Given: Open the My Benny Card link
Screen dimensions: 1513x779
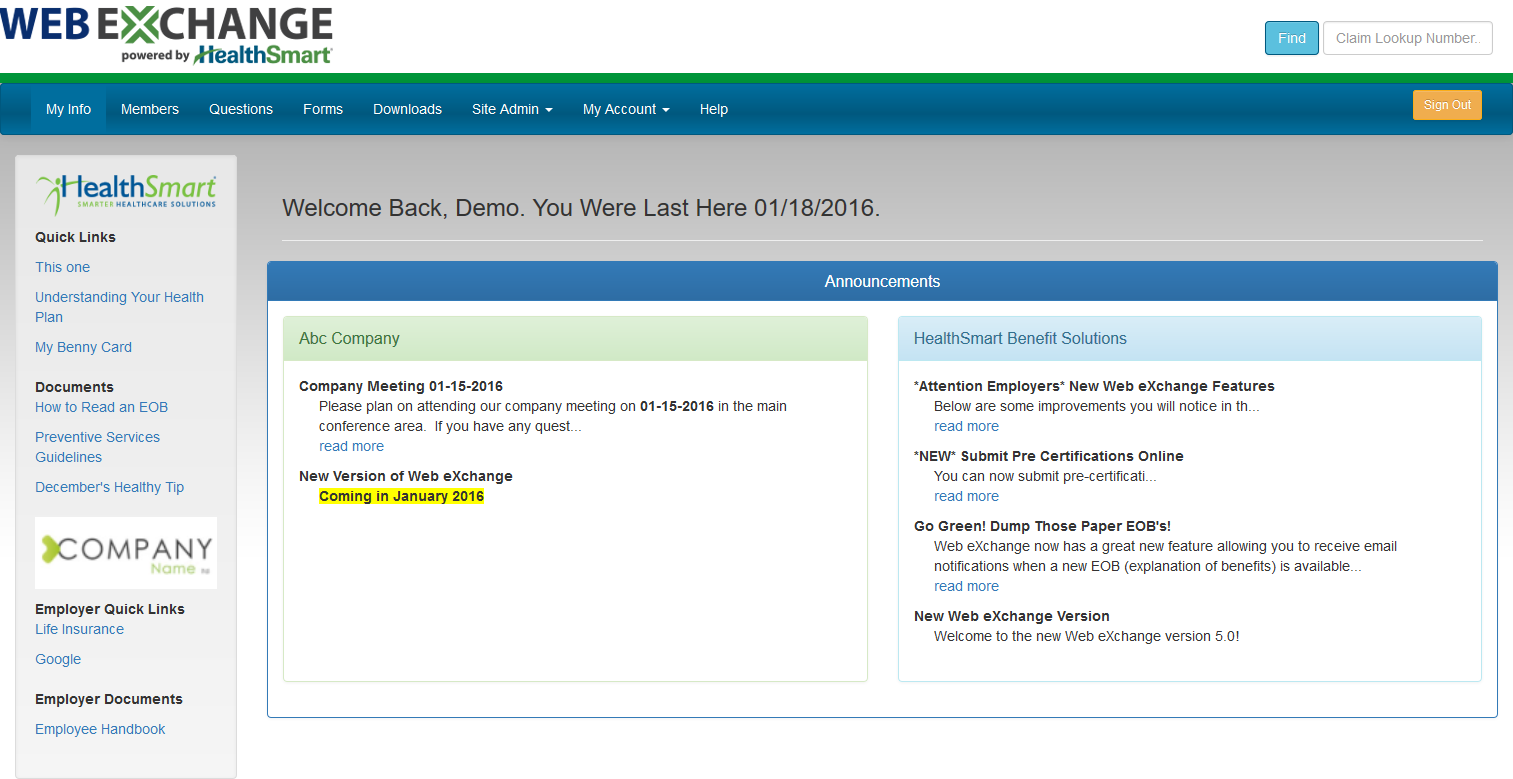Looking at the screenshot, I should coord(83,347).
